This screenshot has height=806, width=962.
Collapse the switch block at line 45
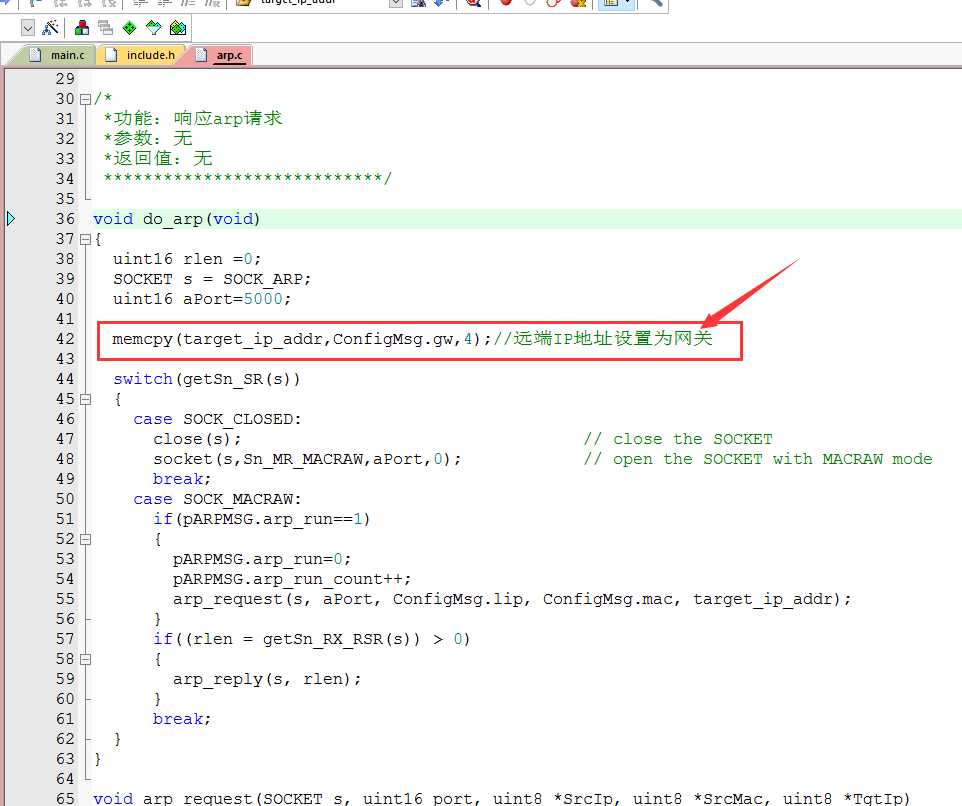coord(86,399)
